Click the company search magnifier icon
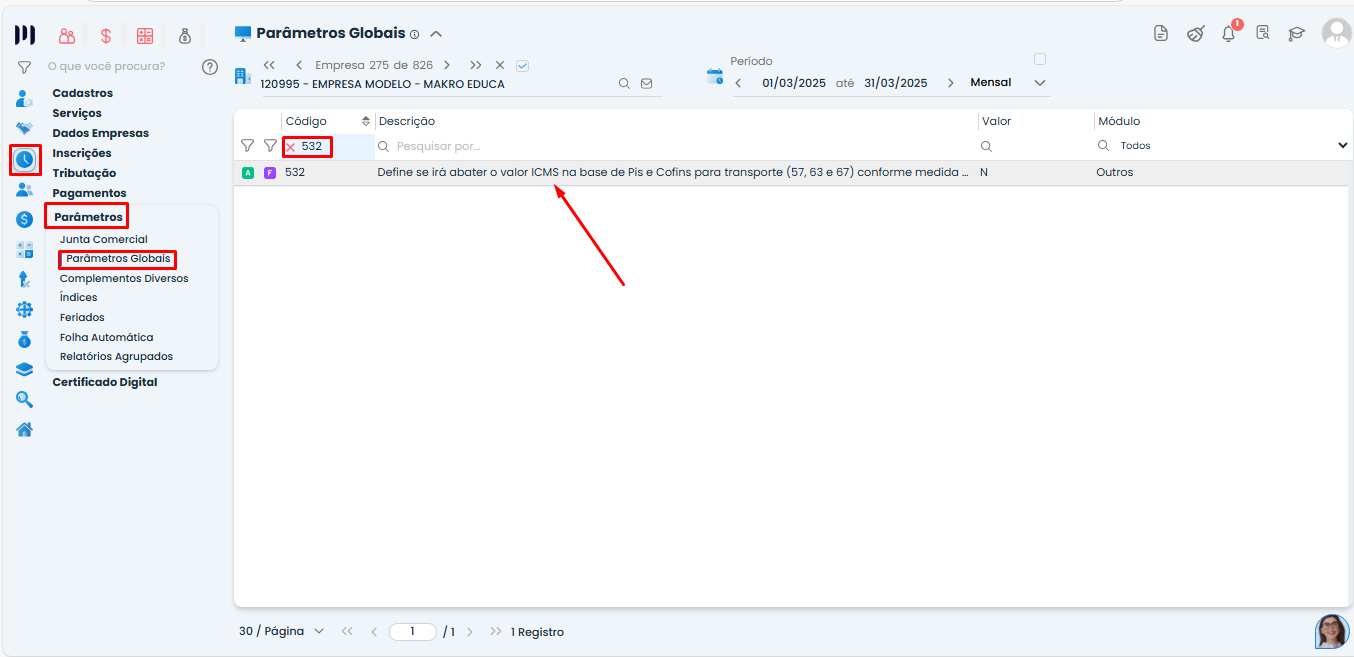The height and width of the screenshot is (657, 1354). point(624,84)
